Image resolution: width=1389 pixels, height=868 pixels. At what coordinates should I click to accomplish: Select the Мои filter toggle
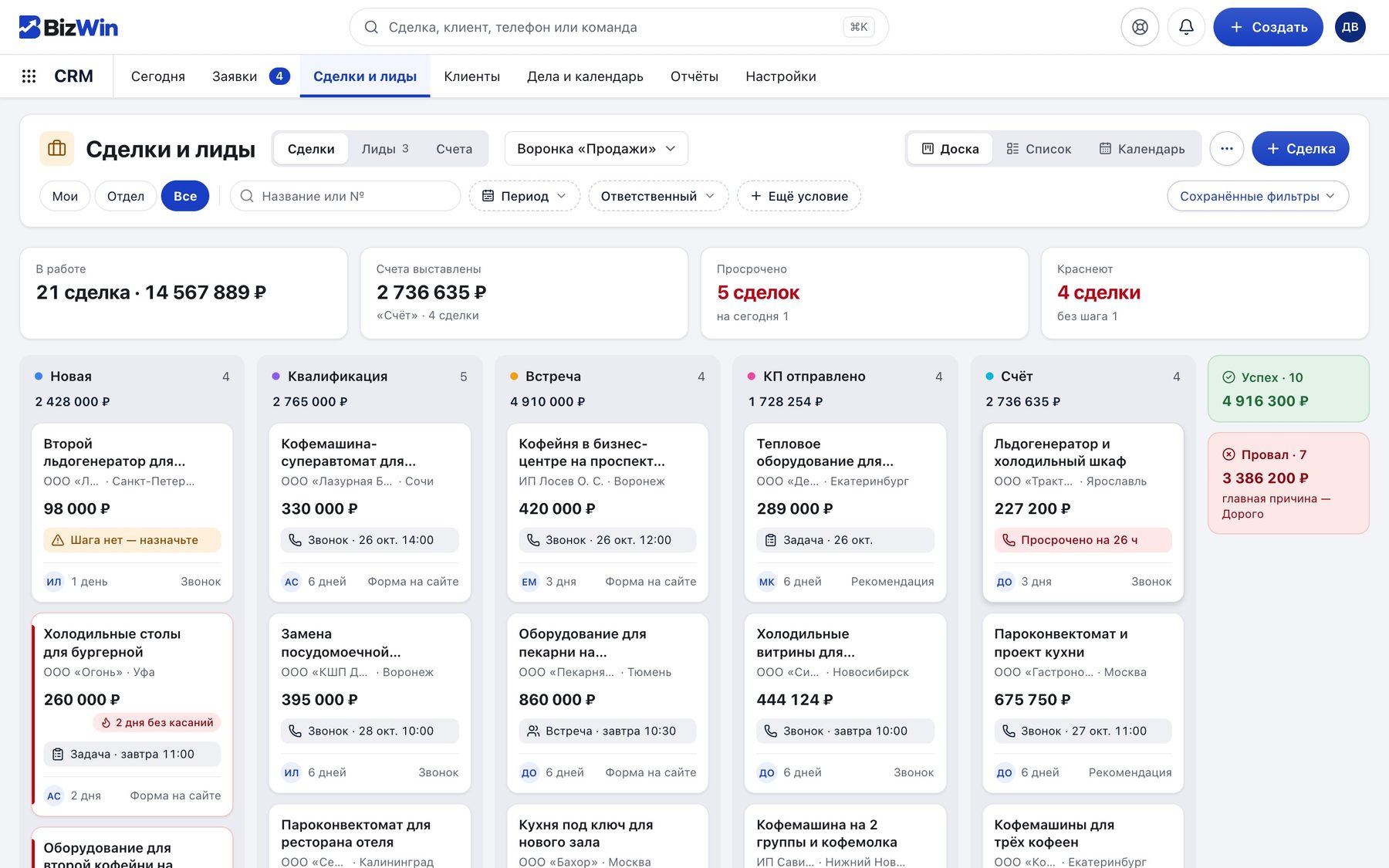65,196
